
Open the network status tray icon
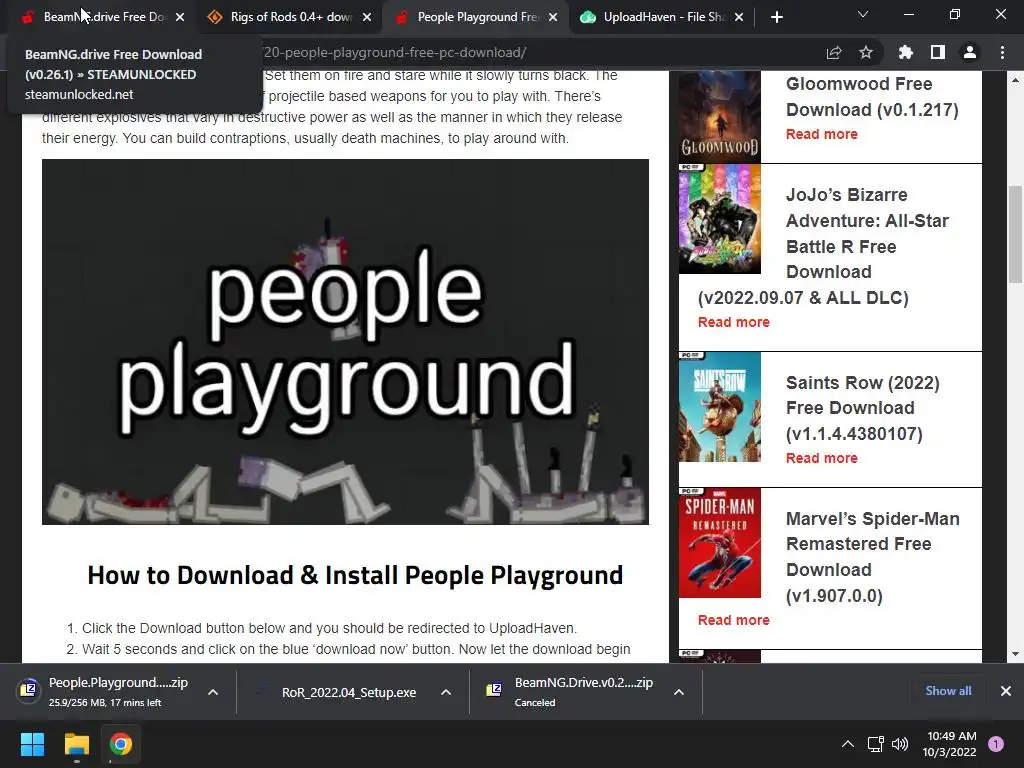tap(875, 744)
